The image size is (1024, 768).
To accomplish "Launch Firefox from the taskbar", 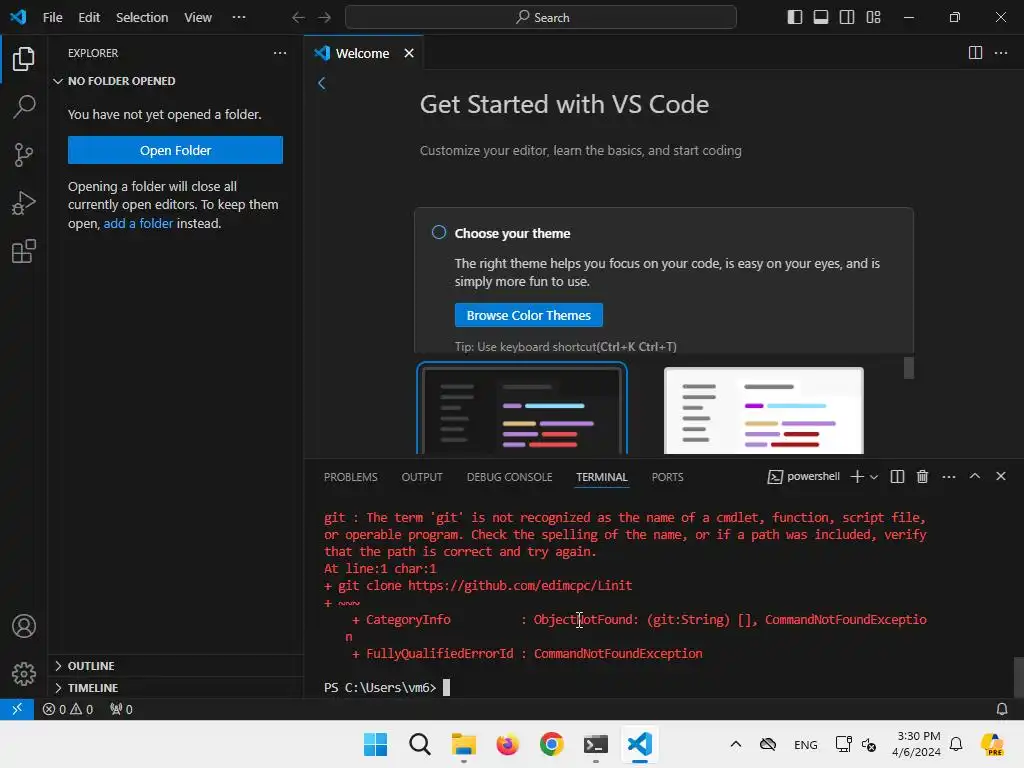I will [507, 744].
